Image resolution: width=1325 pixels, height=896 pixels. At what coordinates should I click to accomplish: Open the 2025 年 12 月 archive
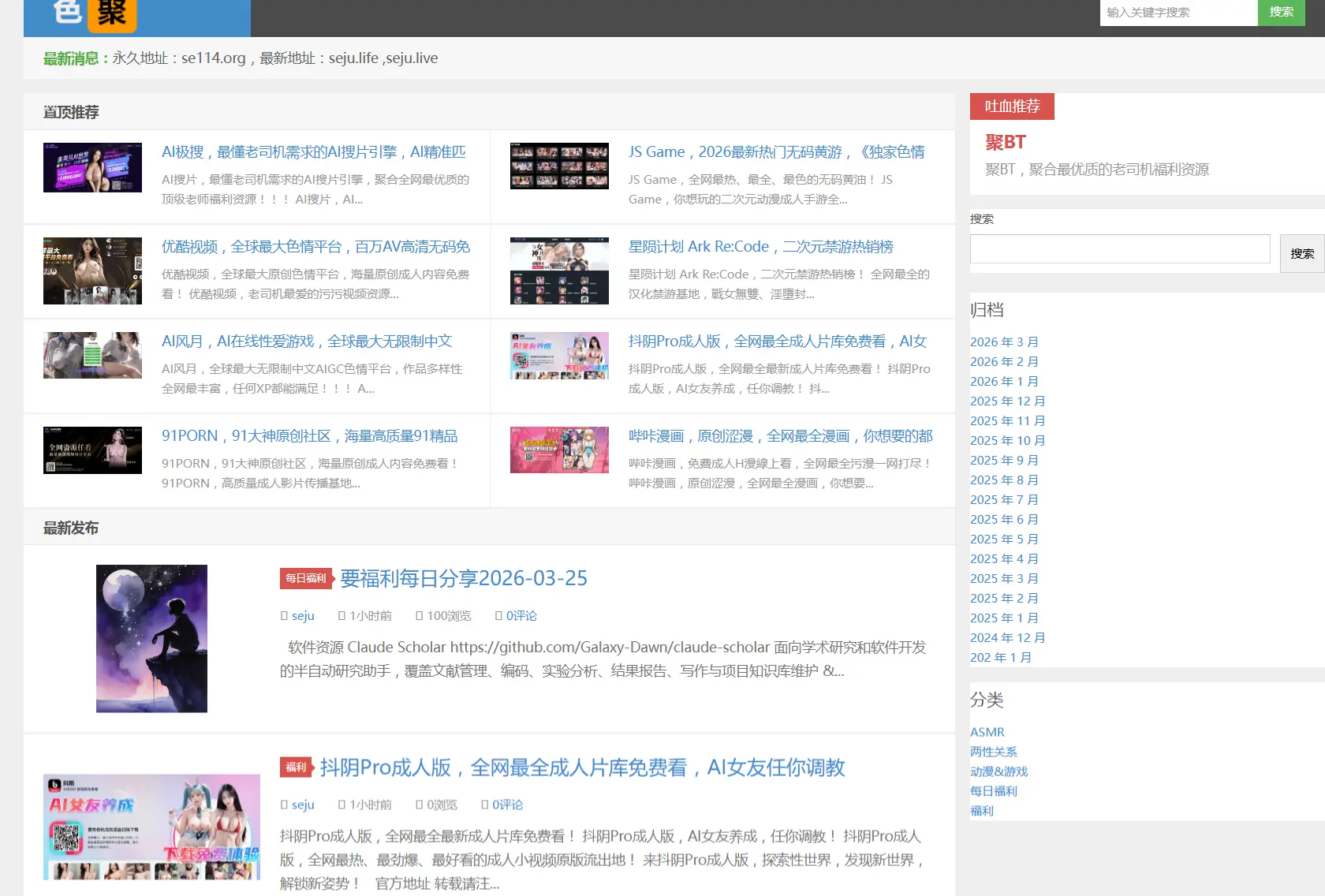pos(1007,401)
